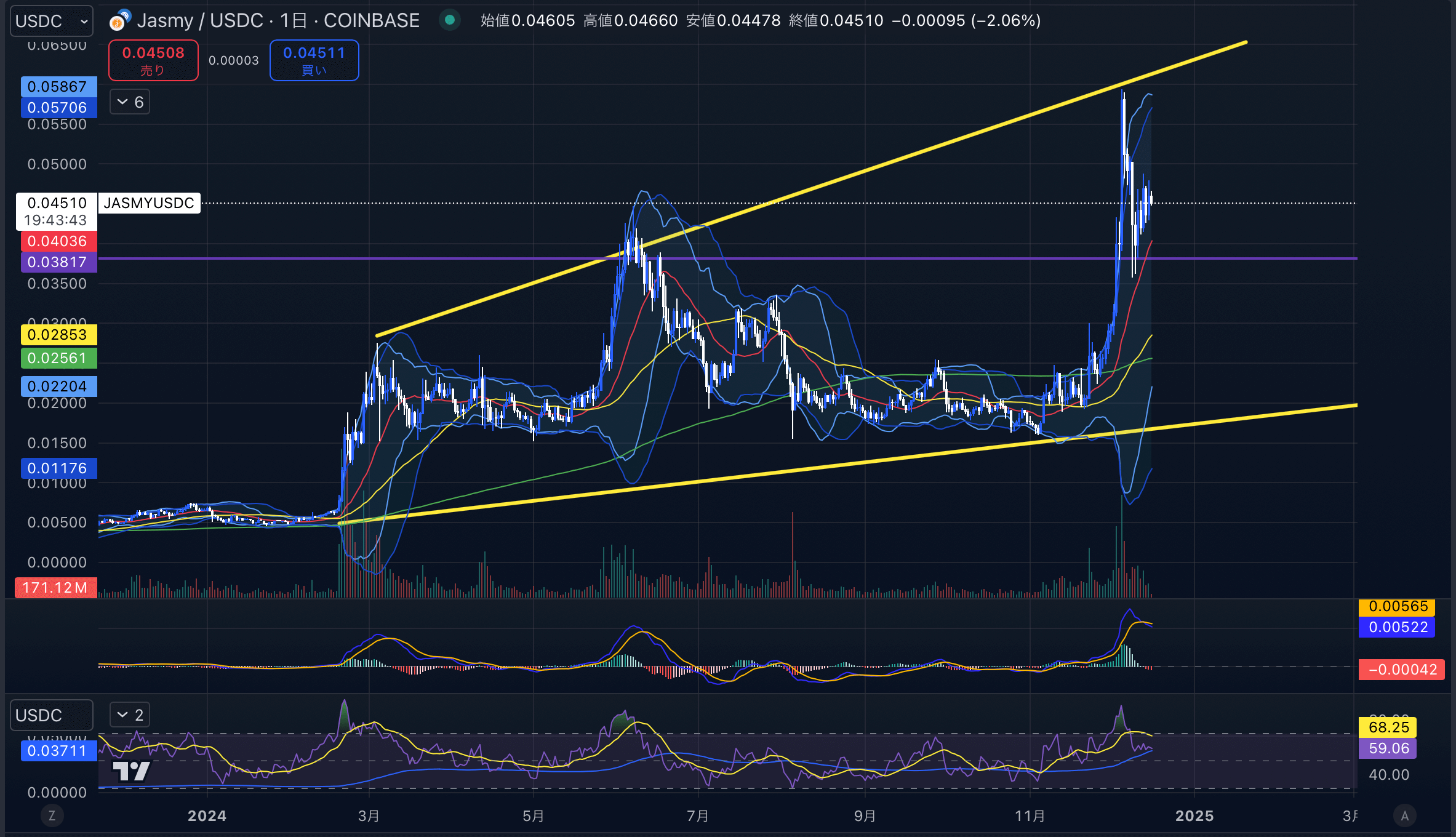The height and width of the screenshot is (837, 1456).
Task: Click the 2025 time axis label
Action: point(1194,816)
